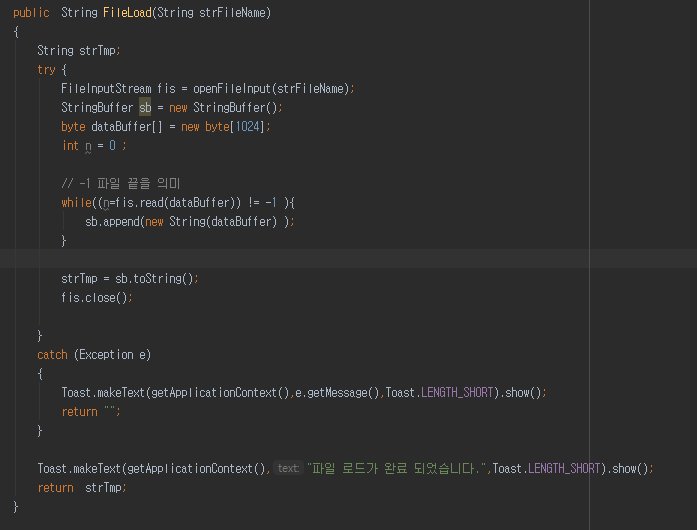Image resolution: width=697 pixels, height=530 pixels.
Task: Click the 'FileInputStream fis' declaration
Action: 118,88
